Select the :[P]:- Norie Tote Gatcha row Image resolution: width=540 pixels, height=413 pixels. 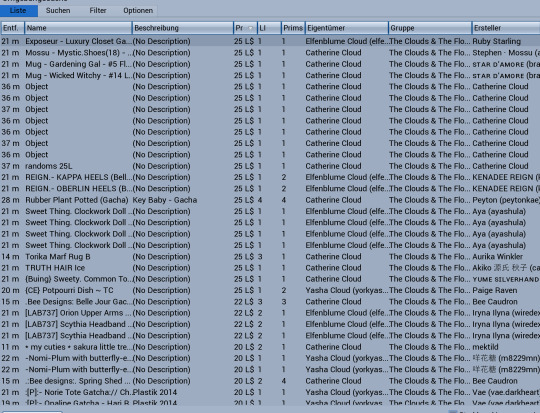click(270, 392)
